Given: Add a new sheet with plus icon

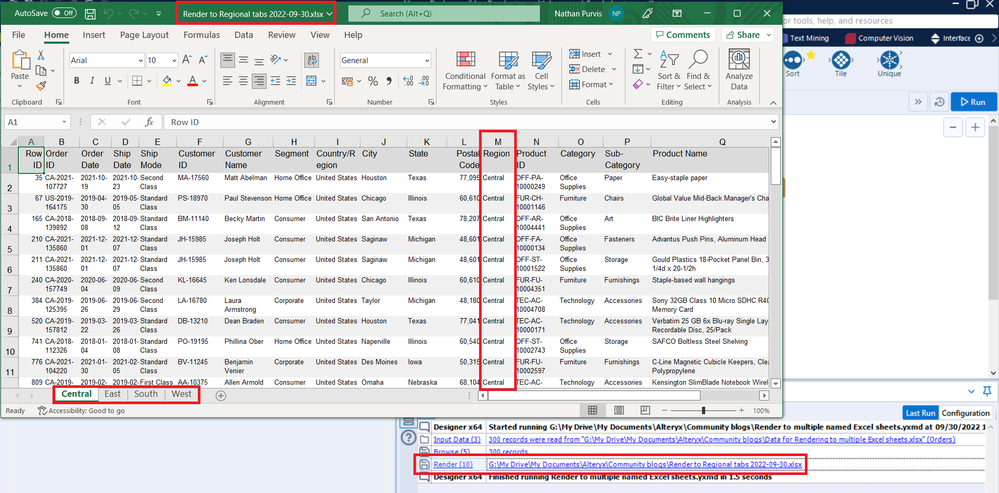Looking at the screenshot, I should [221, 395].
